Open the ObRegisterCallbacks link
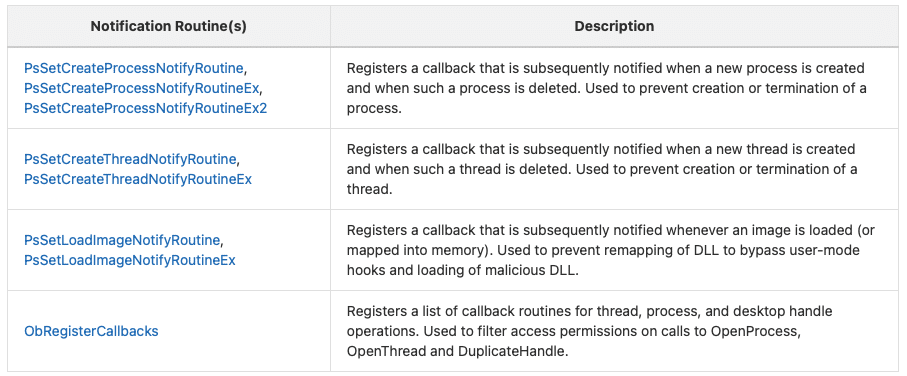Screen dimensions: 907x376 click(91, 331)
